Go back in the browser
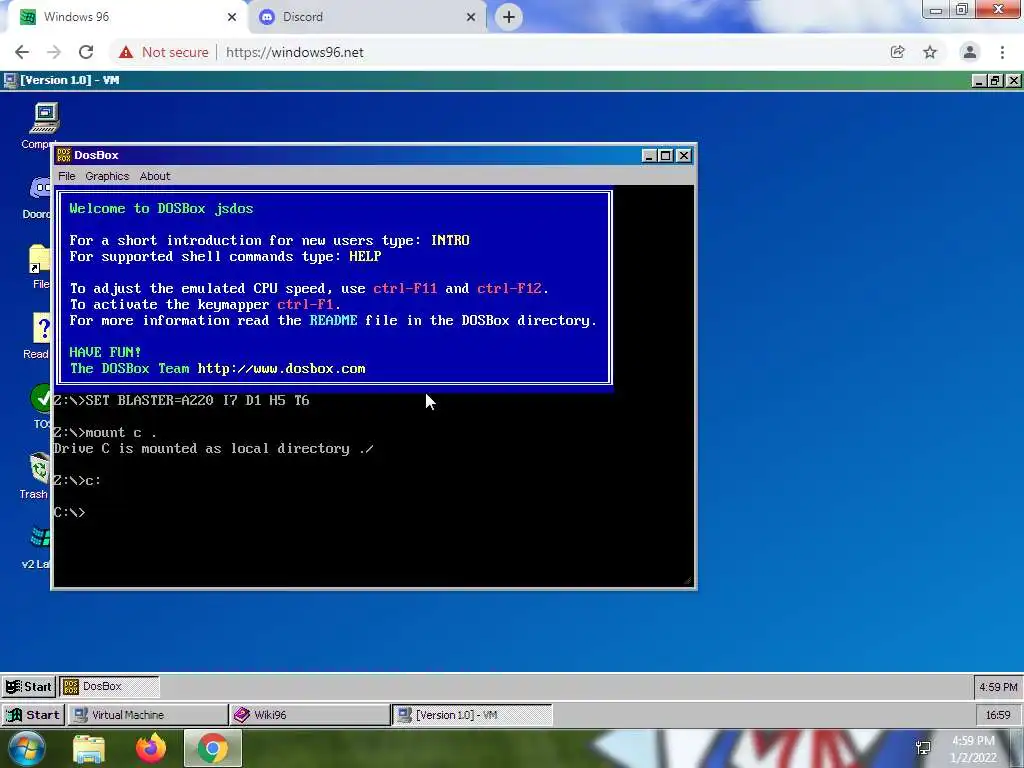The height and width of the screenshot is (768, 1024). pos(22,52)
